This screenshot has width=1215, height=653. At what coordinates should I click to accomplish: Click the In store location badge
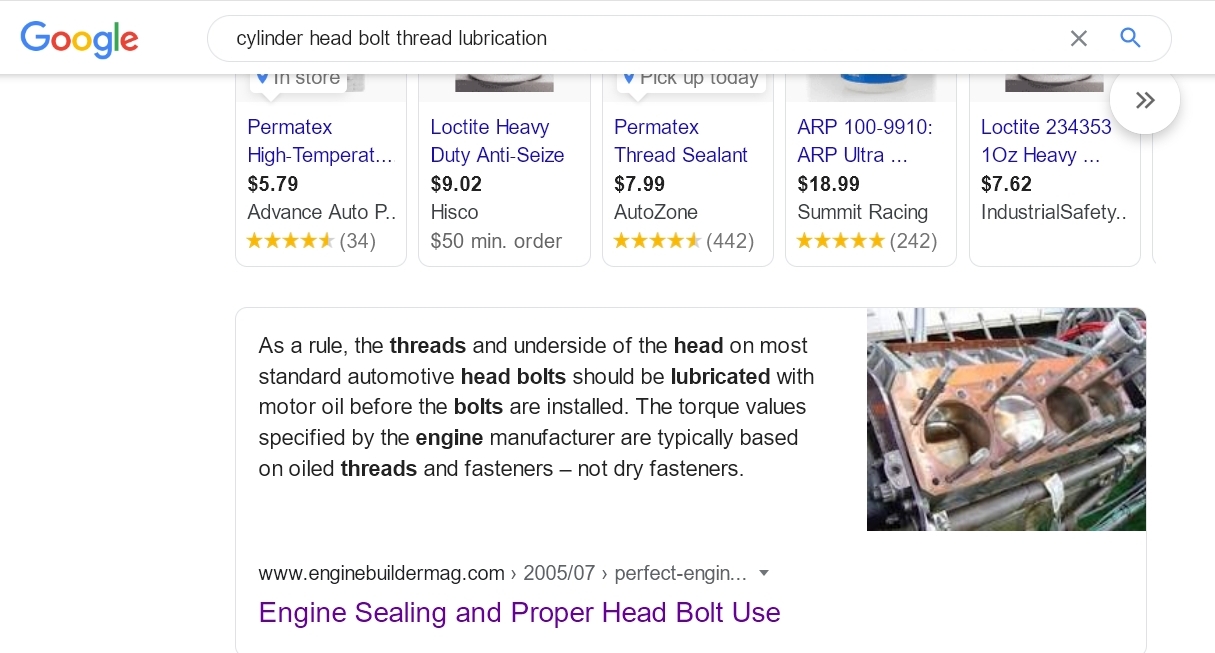(x=298, y=79)
